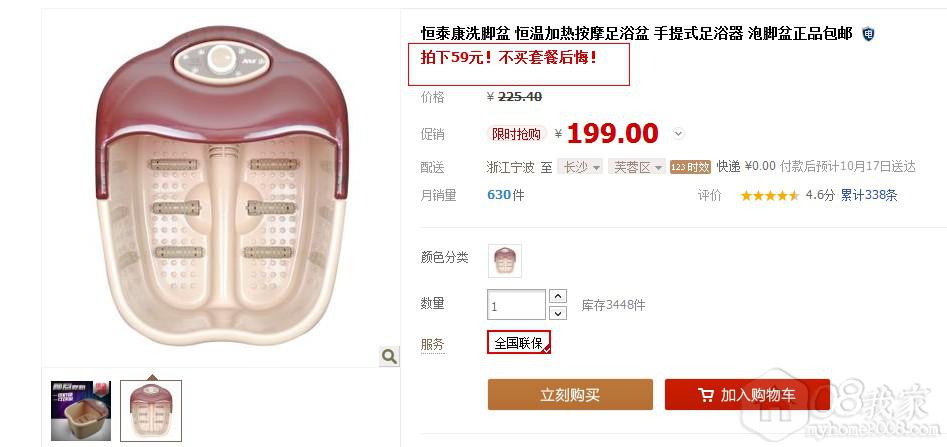
Task: Open the 长沙 city dropdown
Action: coord(580,167)
